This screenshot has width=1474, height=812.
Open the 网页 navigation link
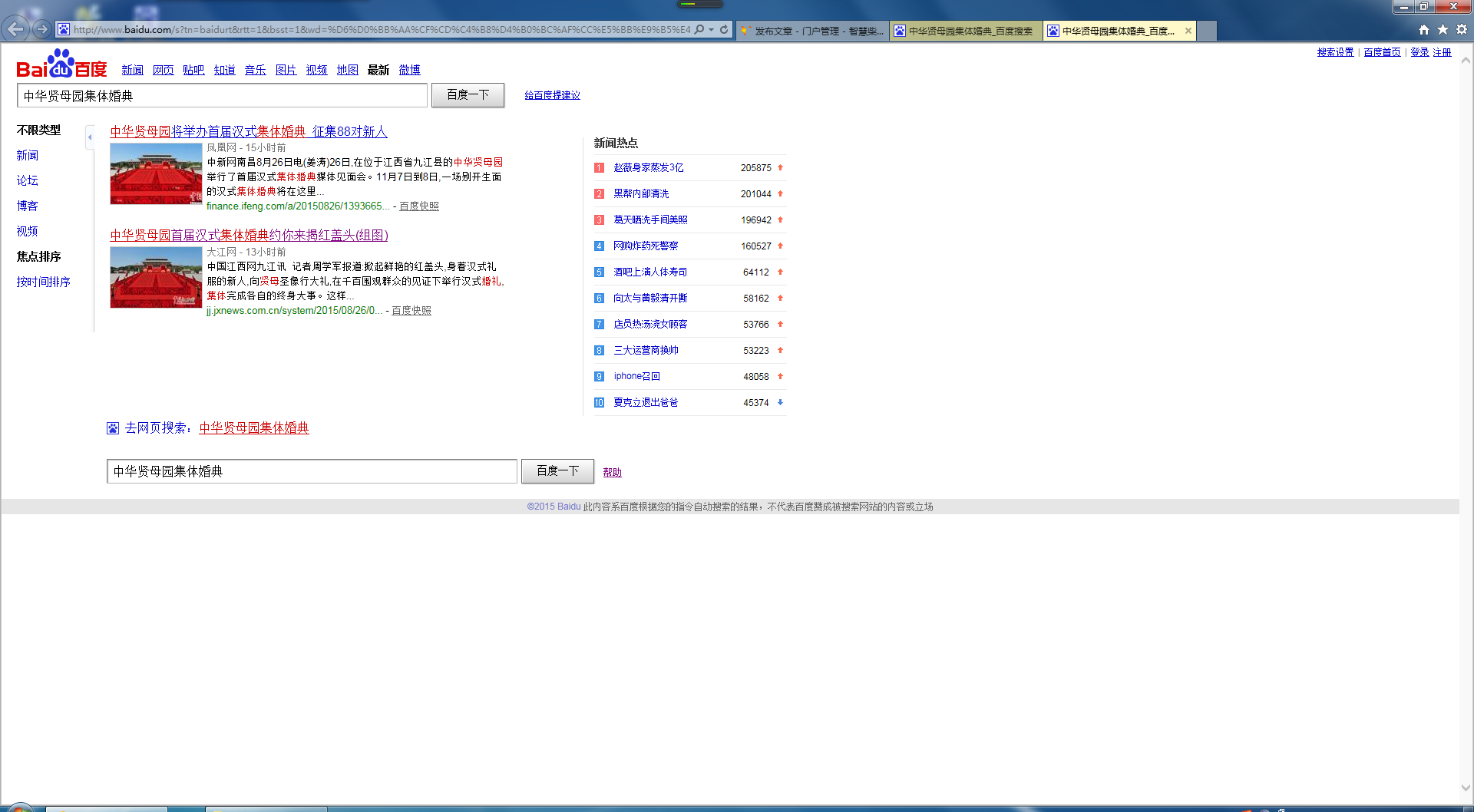pyautogui.click(x=163, y=70)
